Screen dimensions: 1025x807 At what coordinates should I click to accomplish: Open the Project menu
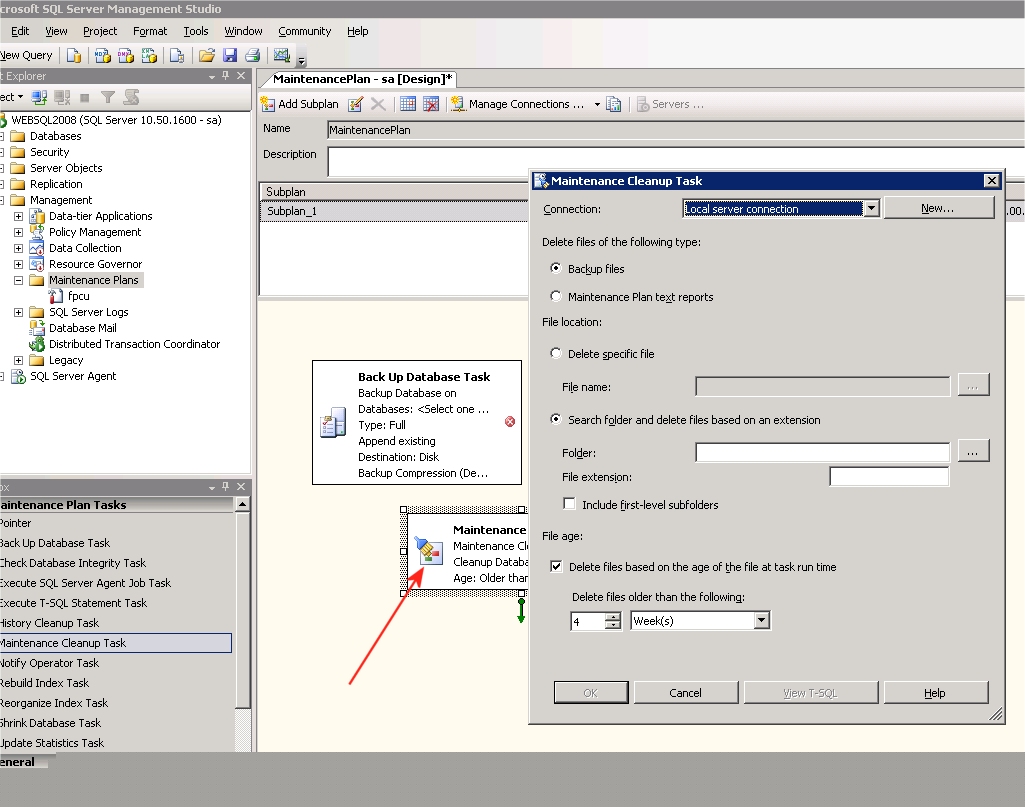pyautogui.click(x=100, y=31)
